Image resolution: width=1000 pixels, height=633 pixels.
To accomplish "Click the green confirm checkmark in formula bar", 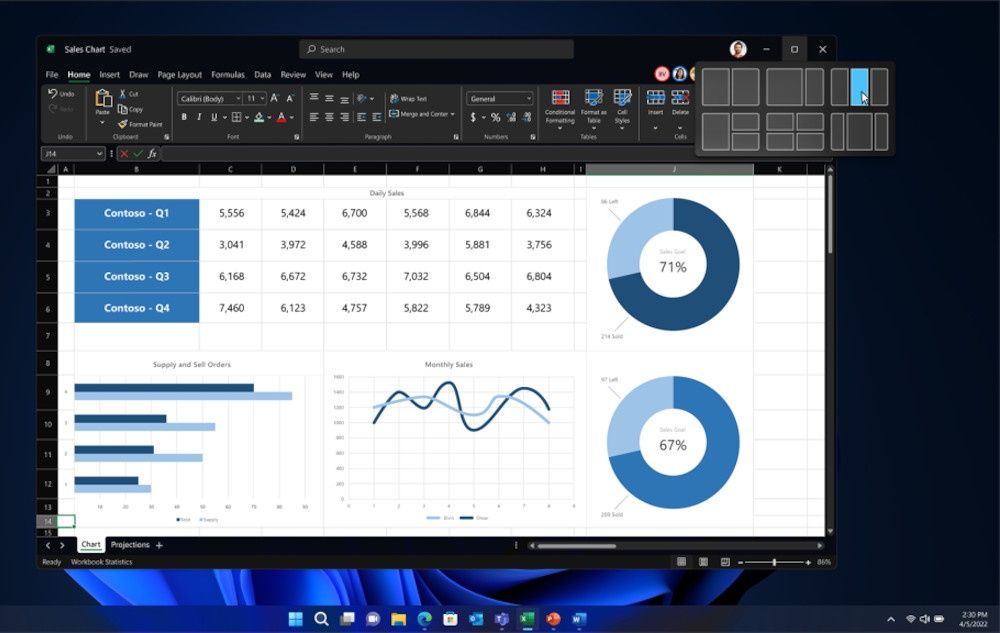I will point(138,154).
